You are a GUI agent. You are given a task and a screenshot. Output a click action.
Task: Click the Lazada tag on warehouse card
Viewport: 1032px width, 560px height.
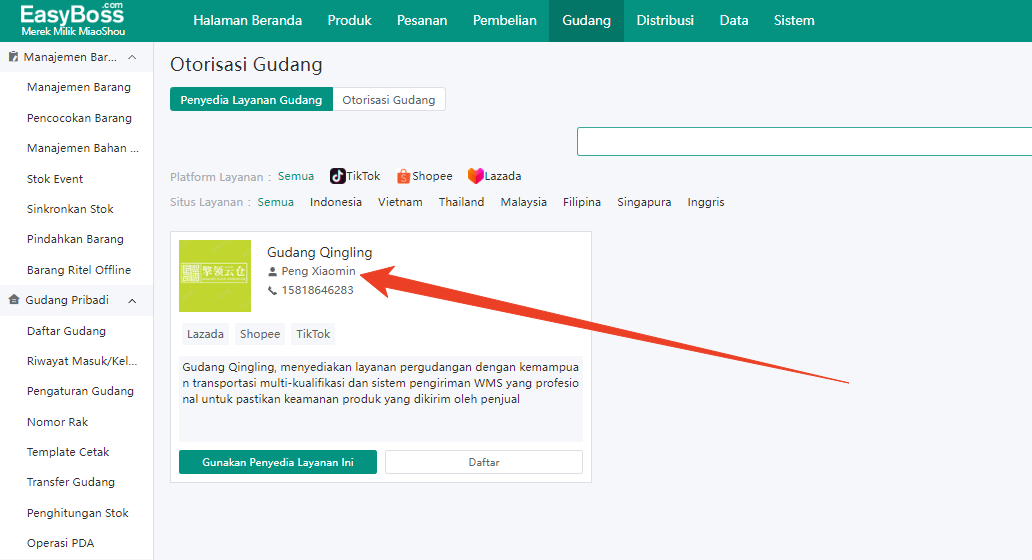pyautogui.click(x=205, y=334)
